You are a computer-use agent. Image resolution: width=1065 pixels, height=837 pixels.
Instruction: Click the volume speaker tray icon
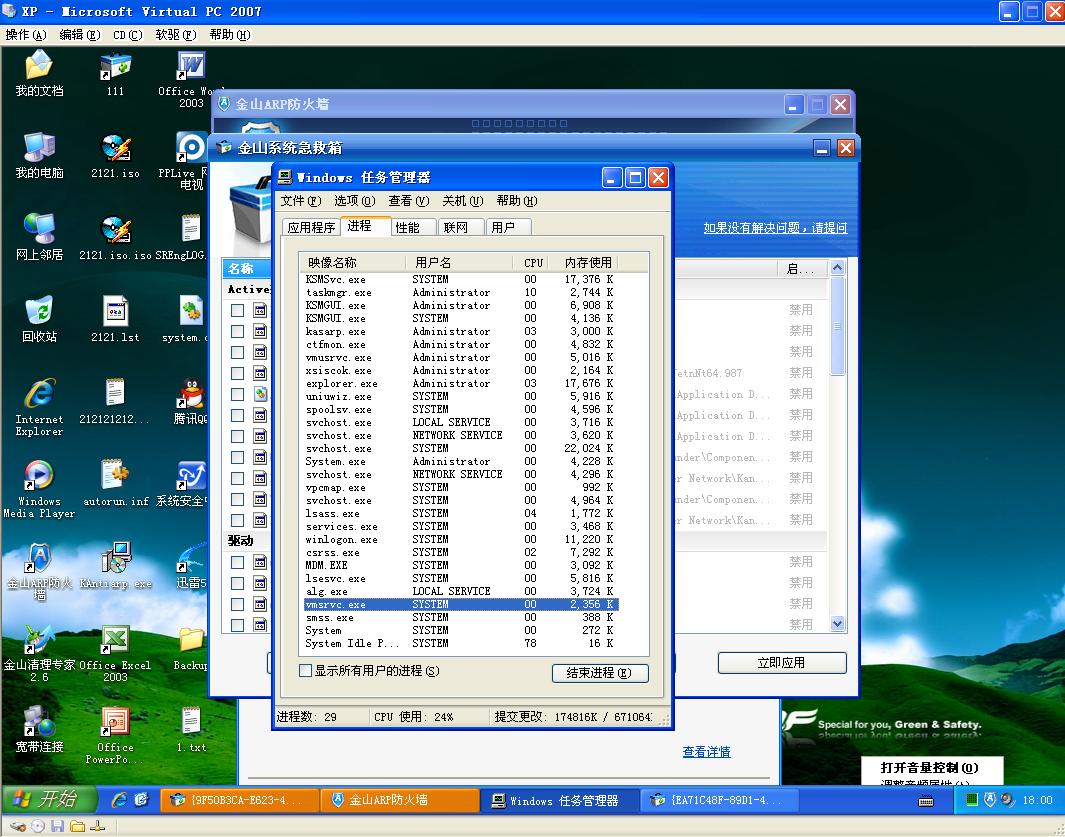(1007, 800)
